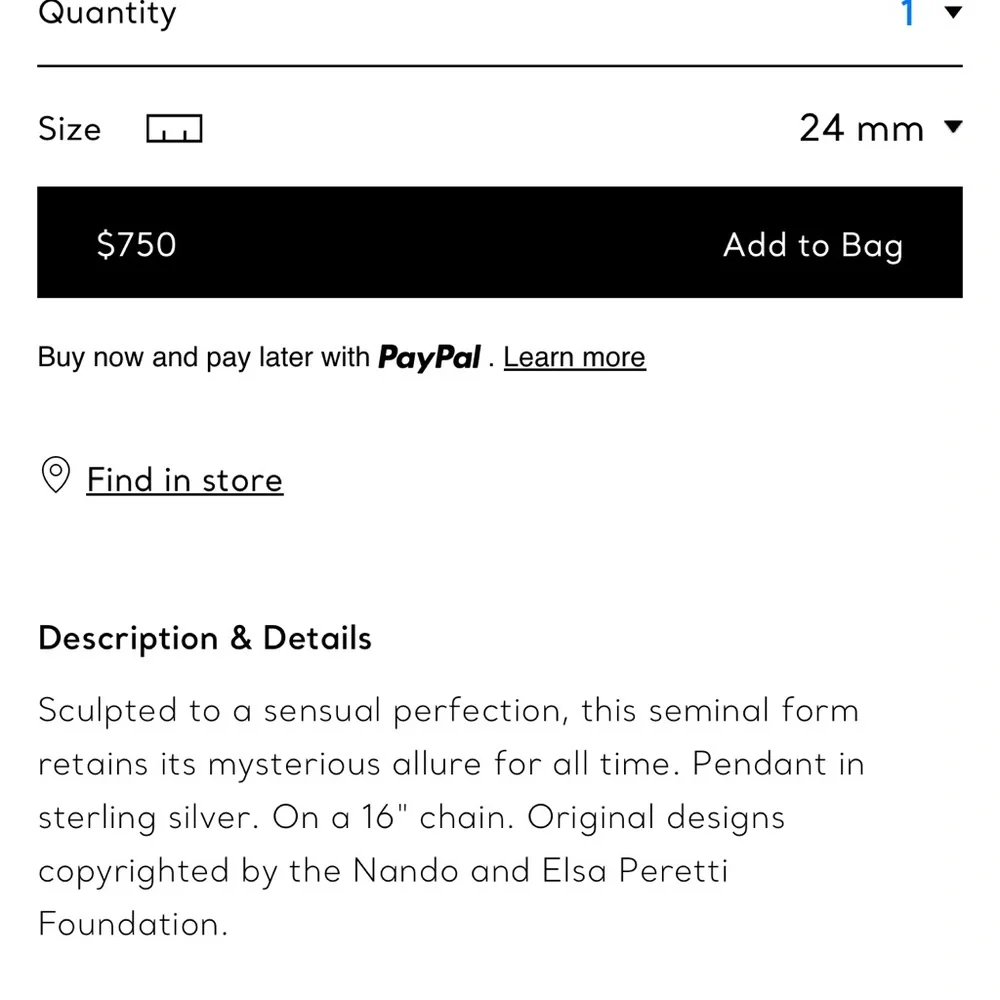Click the $750 price on the button

[x=136, y=244]
